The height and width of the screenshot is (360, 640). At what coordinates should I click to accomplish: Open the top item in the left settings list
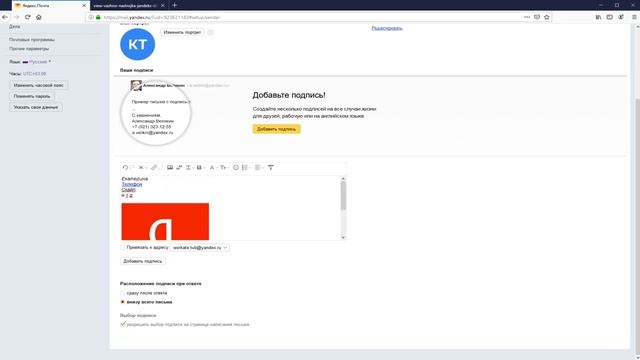coord(15,27)
